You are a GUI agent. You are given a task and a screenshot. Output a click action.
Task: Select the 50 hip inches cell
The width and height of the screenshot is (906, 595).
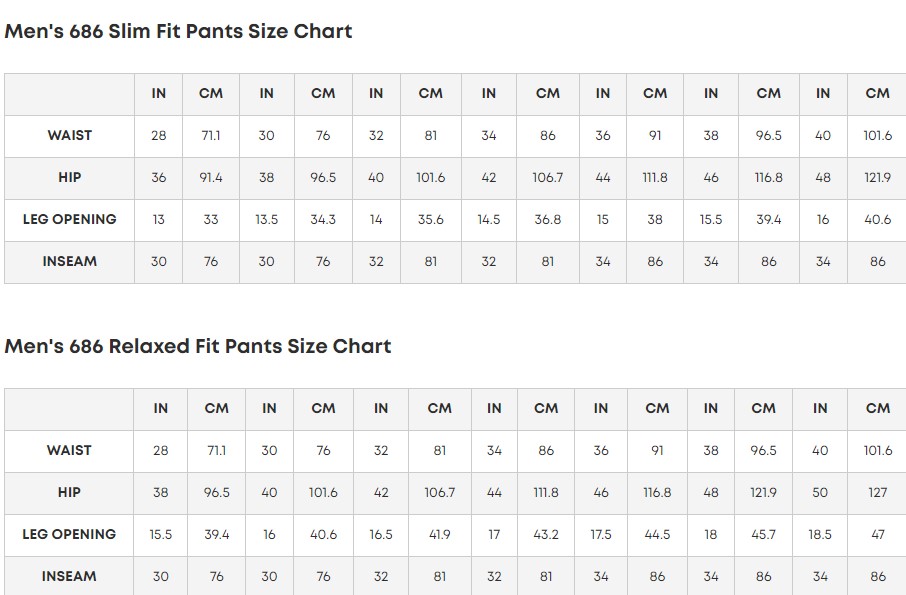click(x=820, y=492)
